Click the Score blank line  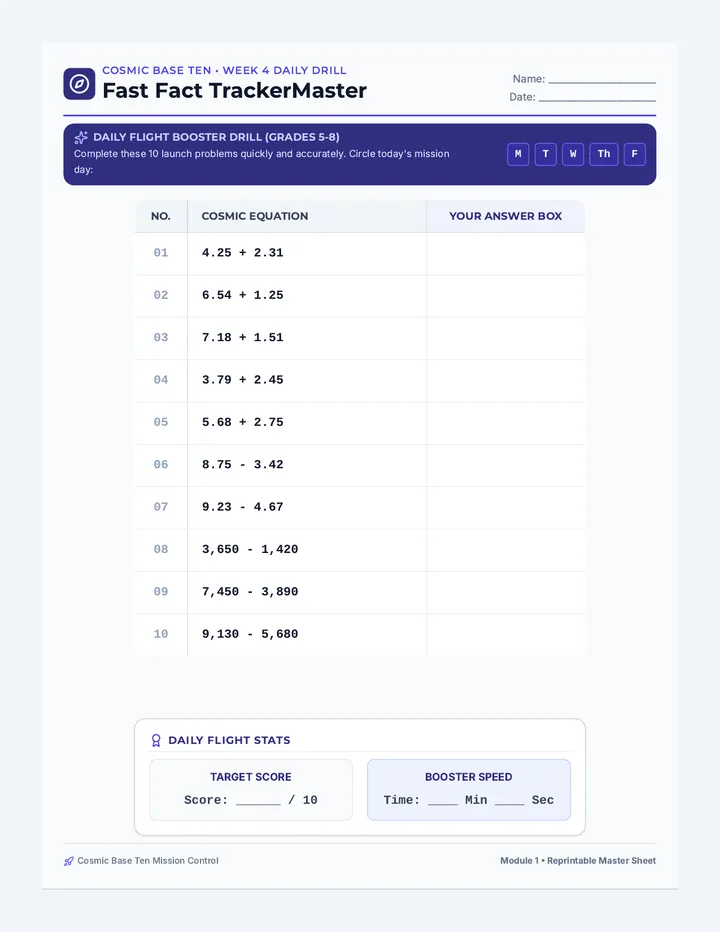(x=258, y=803)
